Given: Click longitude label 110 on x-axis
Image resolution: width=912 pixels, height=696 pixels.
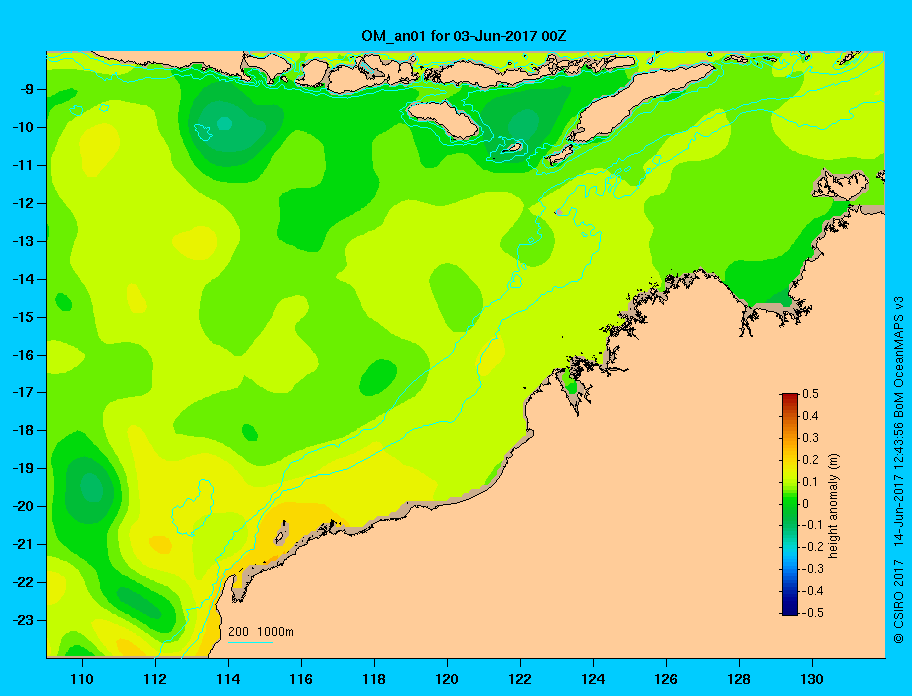Looking at the screenshot, I should coord(82,679).
